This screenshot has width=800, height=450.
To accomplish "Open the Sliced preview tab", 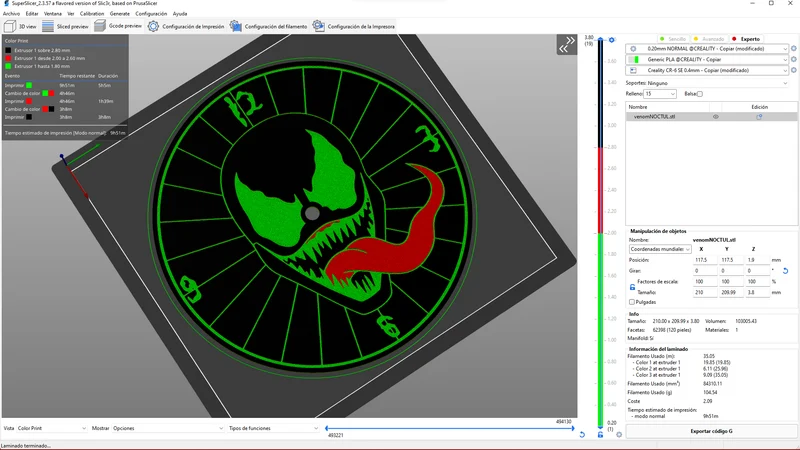I will [x=65, y=26].
